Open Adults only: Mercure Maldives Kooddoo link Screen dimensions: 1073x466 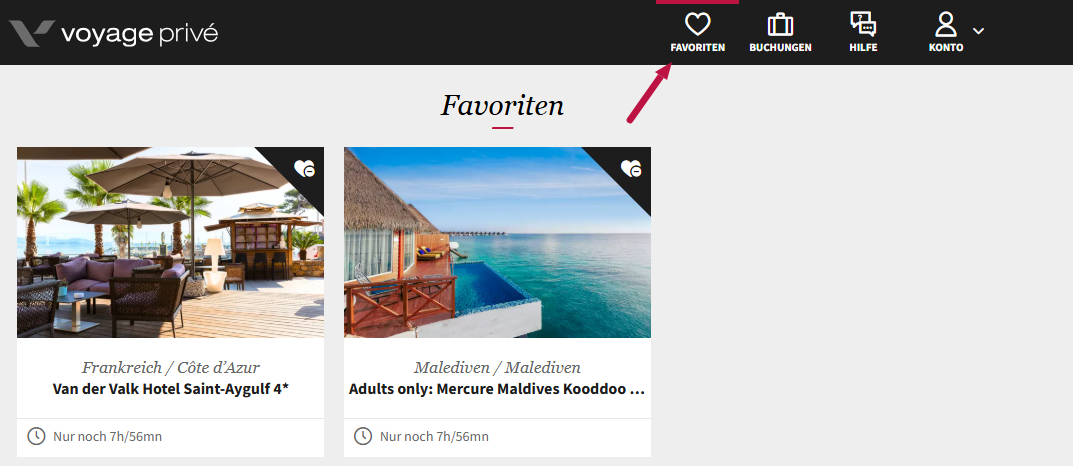[497, 389]
